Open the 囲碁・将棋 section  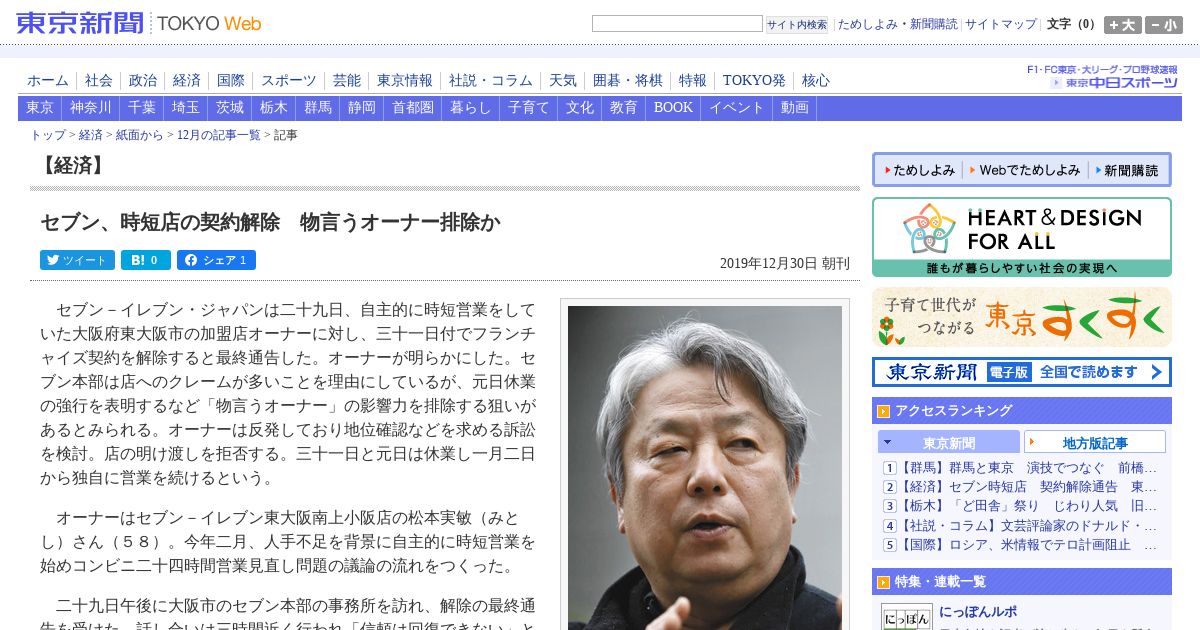click(x=628, y=80)
